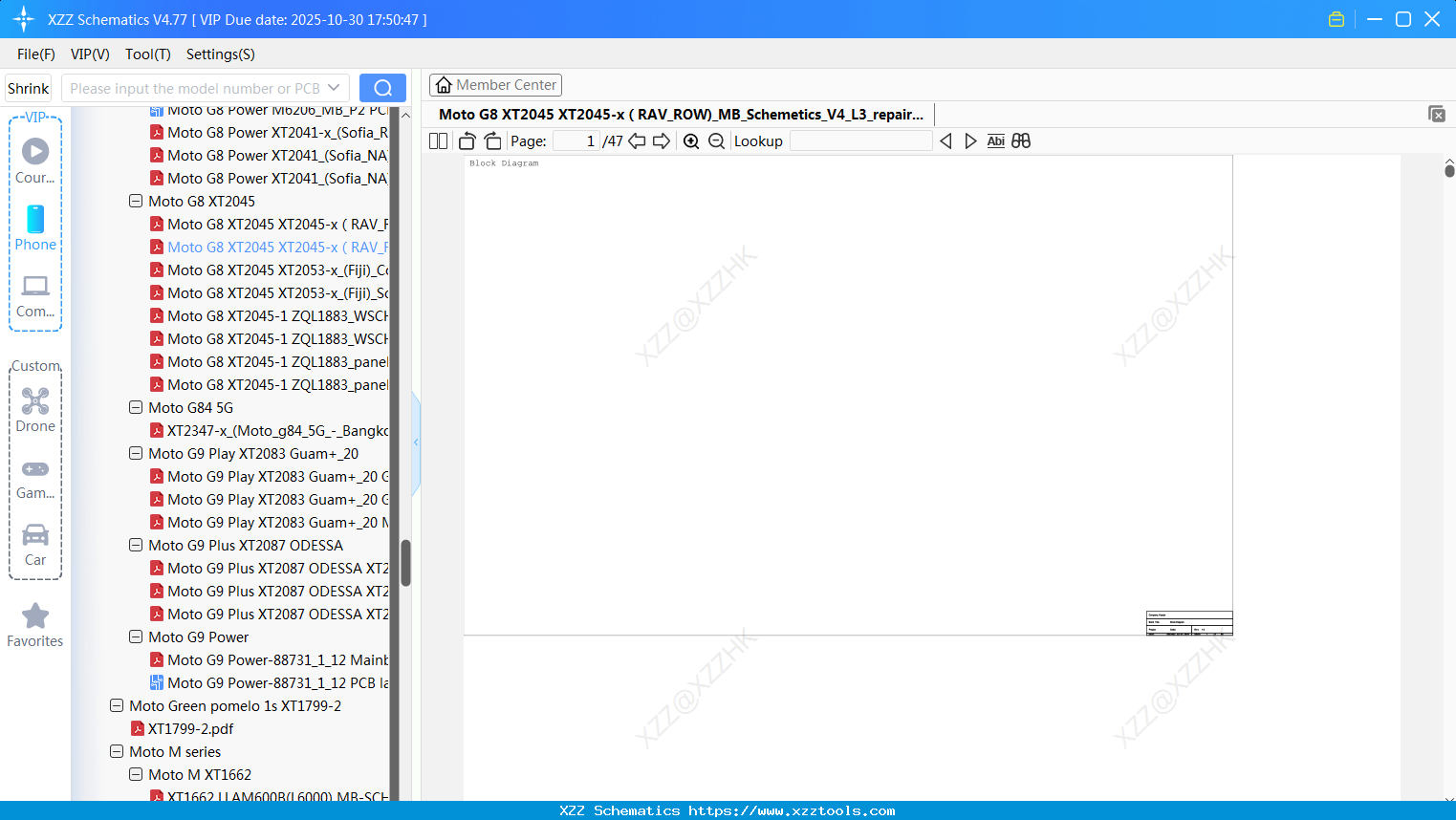Collapse the Moto G8 XT2045 folder

click(136, 202)
